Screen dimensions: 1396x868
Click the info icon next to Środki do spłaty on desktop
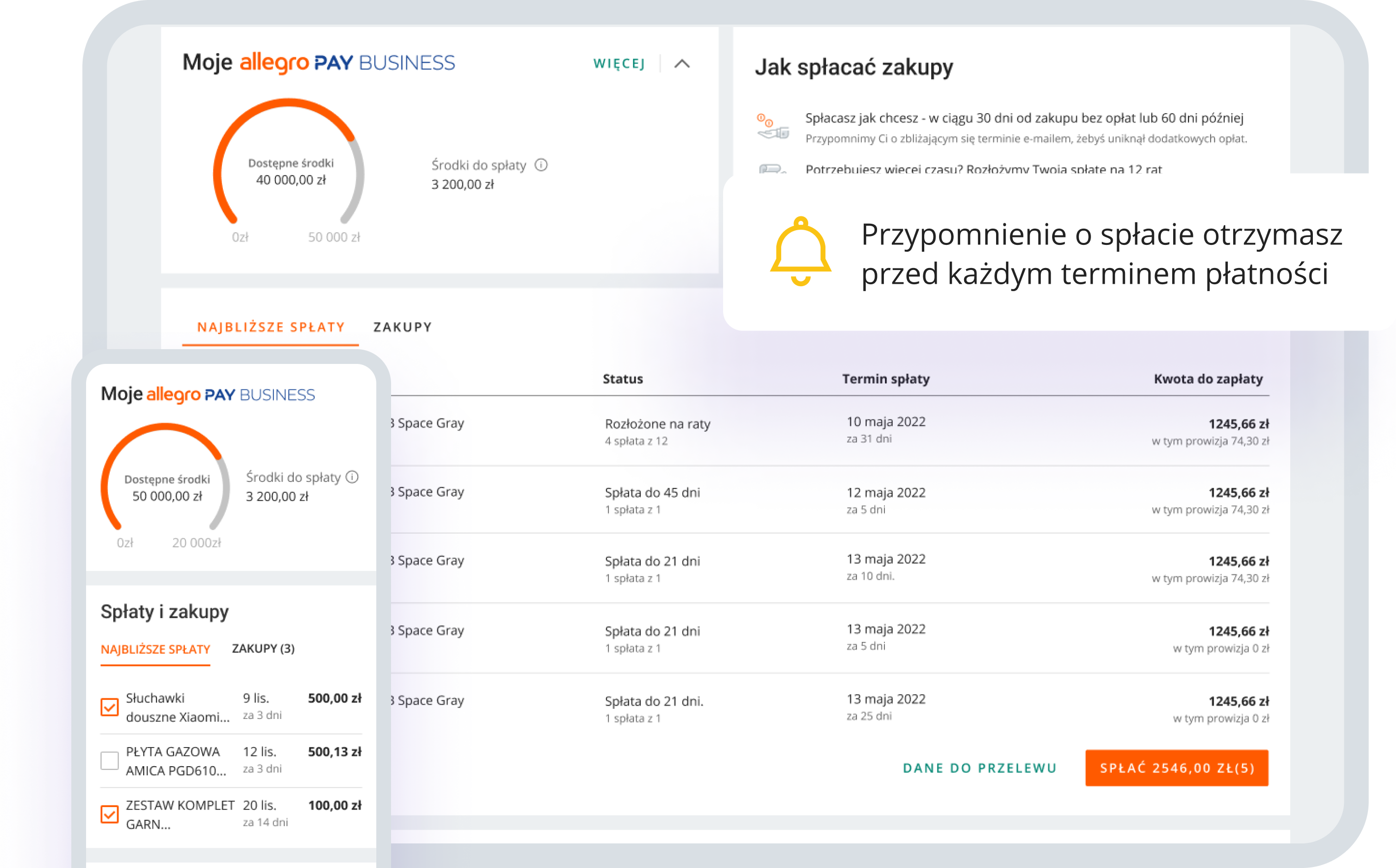point(541,165)
